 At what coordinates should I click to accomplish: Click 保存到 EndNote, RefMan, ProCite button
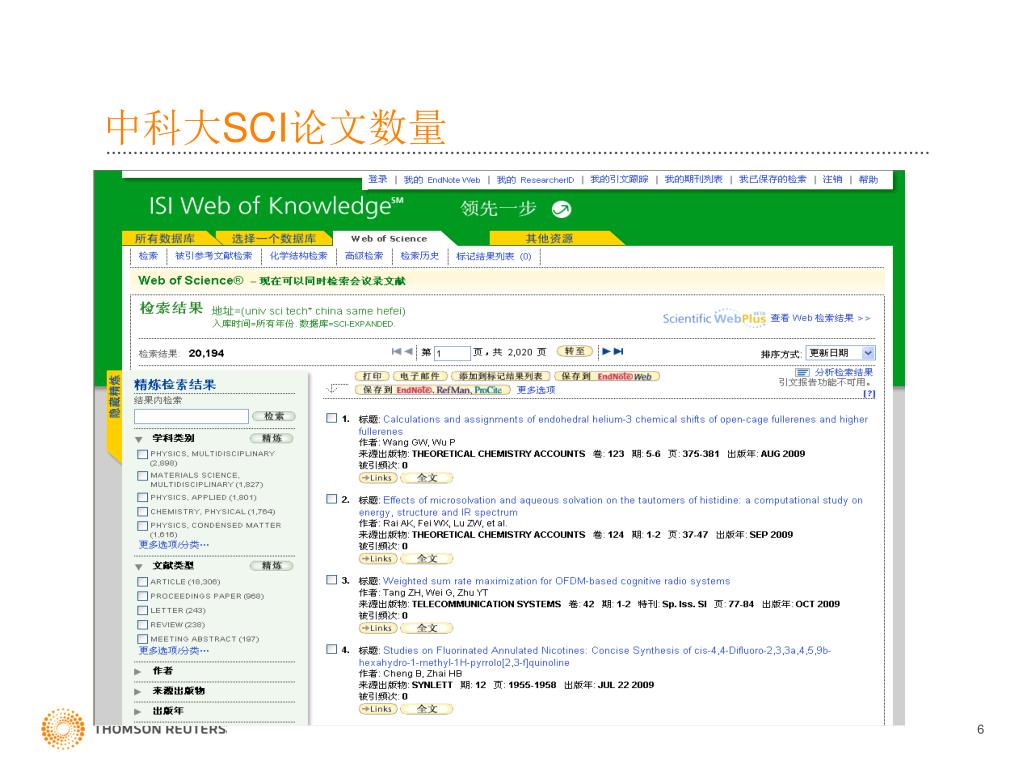pyautogui.click(x=432, y=390)
